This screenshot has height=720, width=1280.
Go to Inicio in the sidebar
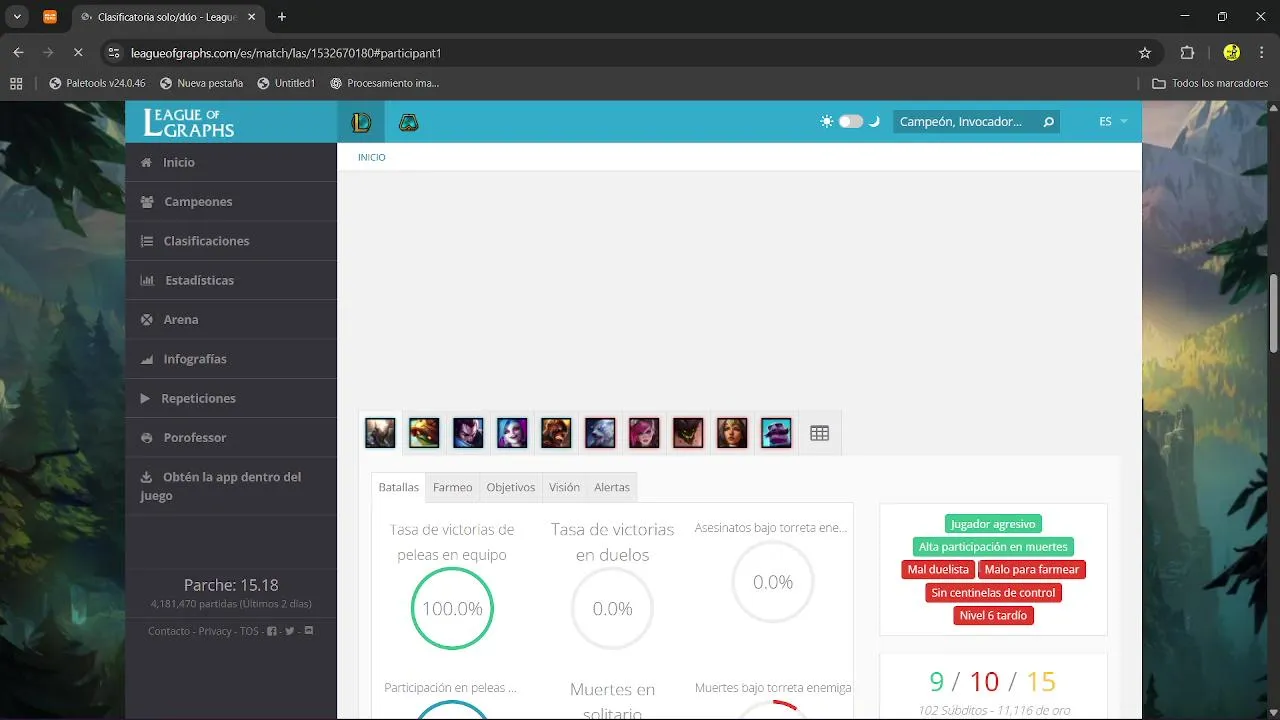pyautogui.click(x=231, y=162)
